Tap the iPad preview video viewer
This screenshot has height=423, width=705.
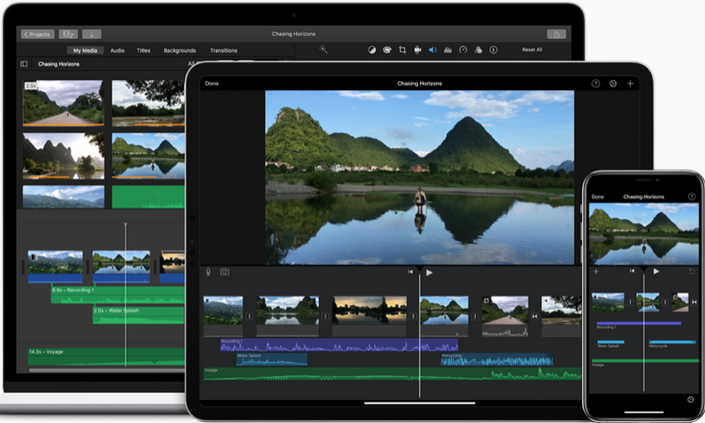(x=419, y=178)
